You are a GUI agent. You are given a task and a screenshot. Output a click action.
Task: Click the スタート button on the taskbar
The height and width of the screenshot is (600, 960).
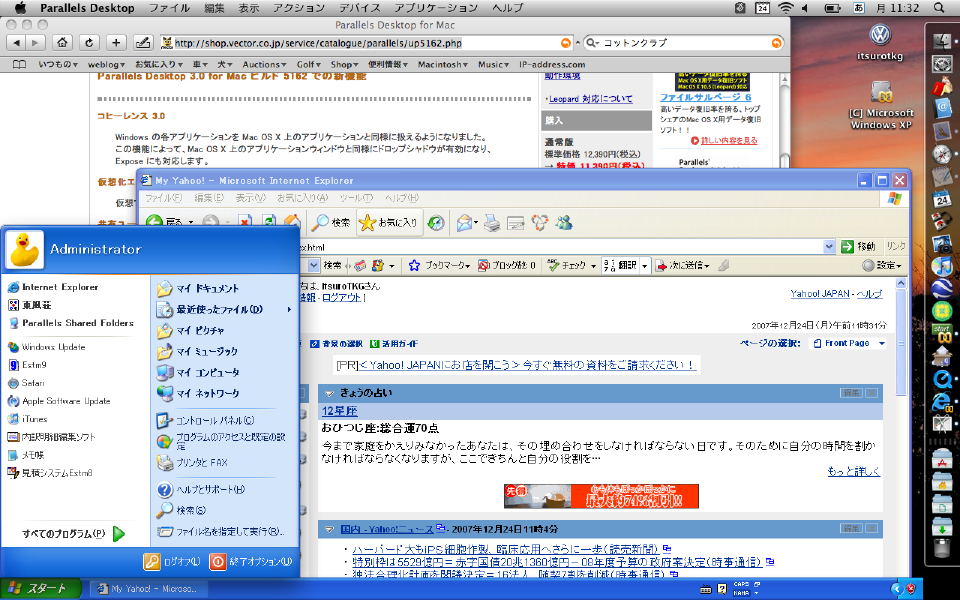pyautogui.click(x=40, y=589)
